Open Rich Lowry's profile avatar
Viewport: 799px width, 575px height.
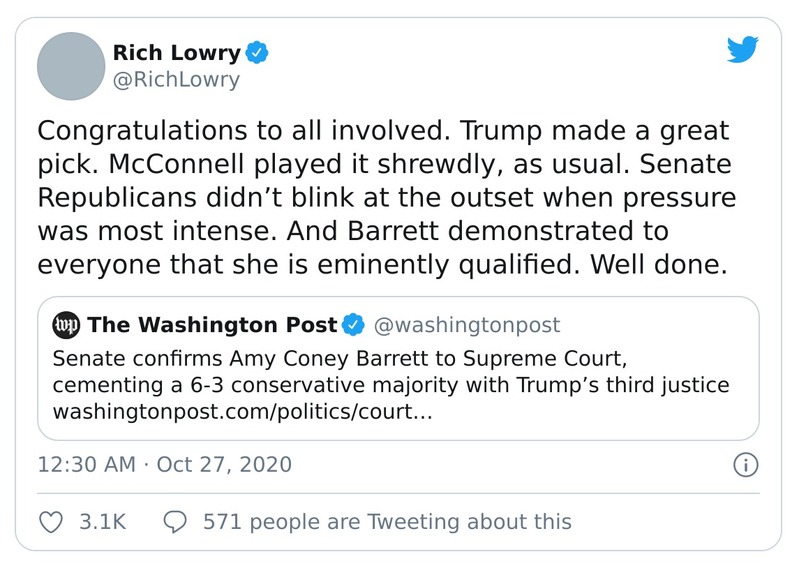point(71,66)
